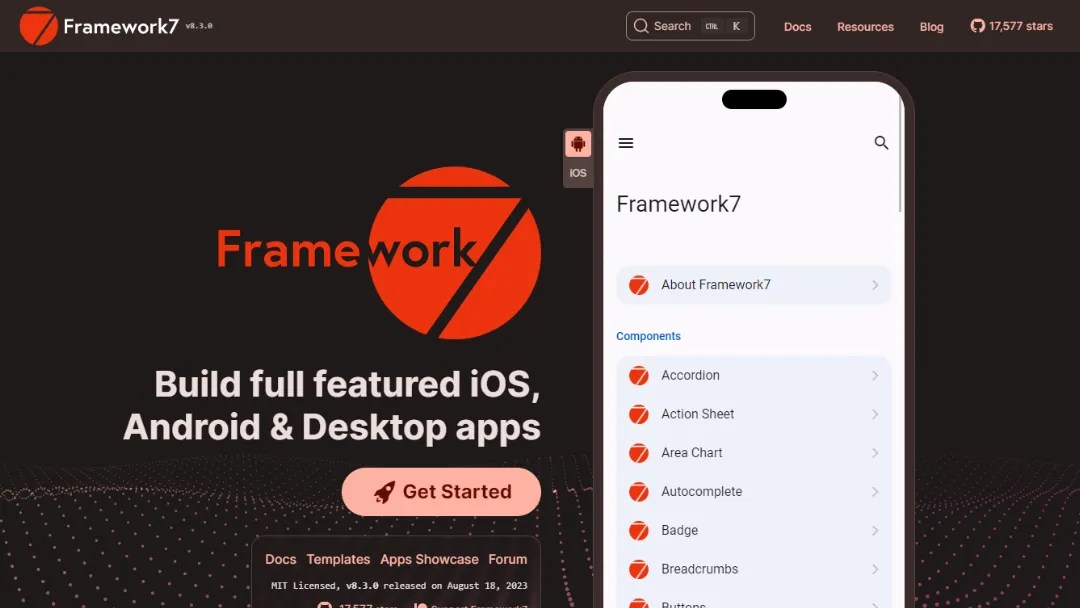Viewport: 1080px width, 608px height.
Task: Click the Framework7 logo in header
Action: pyautogui.click(x=99, y=26)
